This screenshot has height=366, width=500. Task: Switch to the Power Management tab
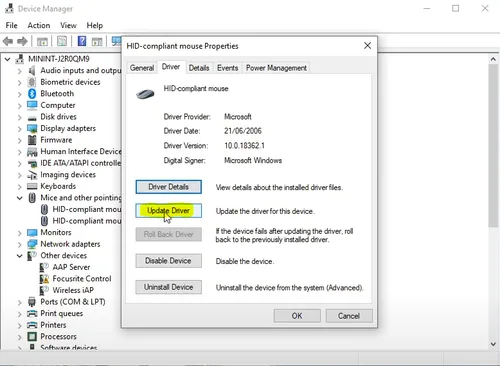click(276, 68)
